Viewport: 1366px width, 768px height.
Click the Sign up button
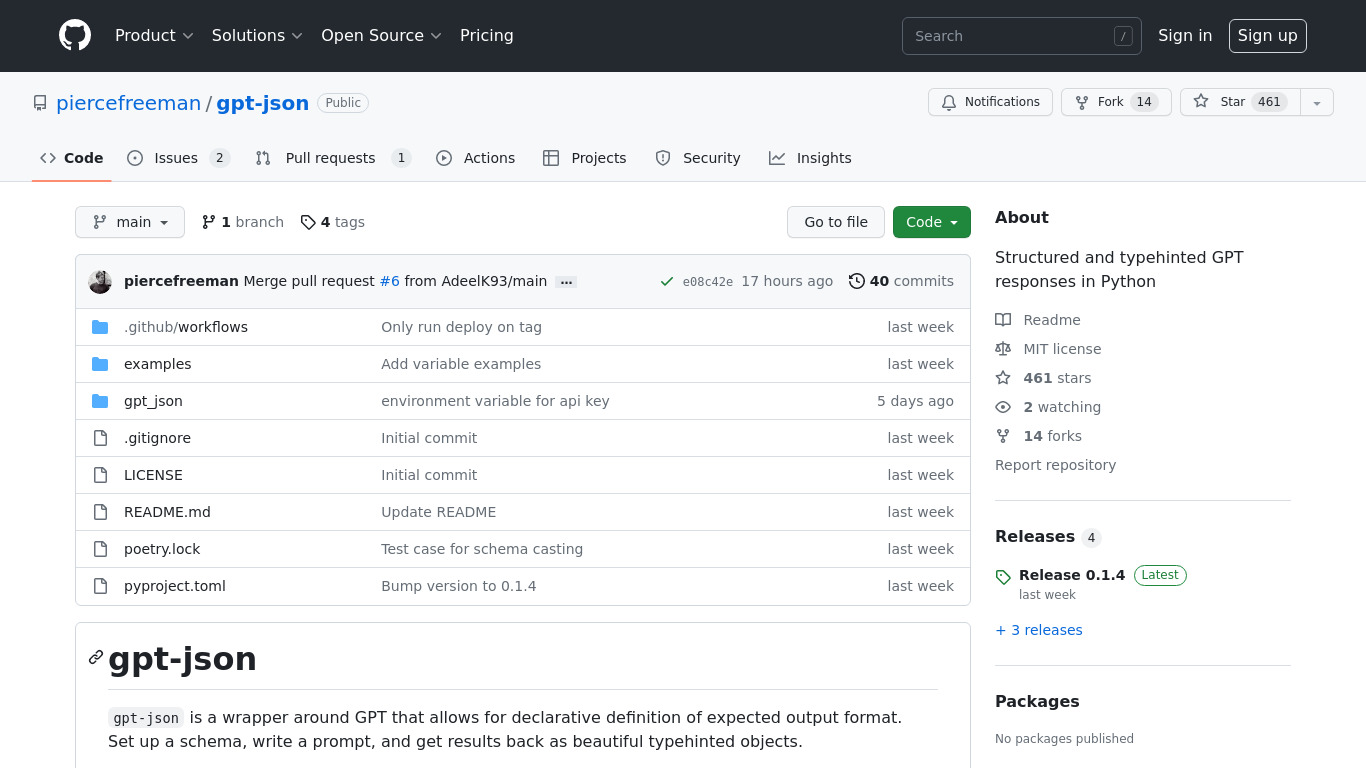click(1267, 35)
